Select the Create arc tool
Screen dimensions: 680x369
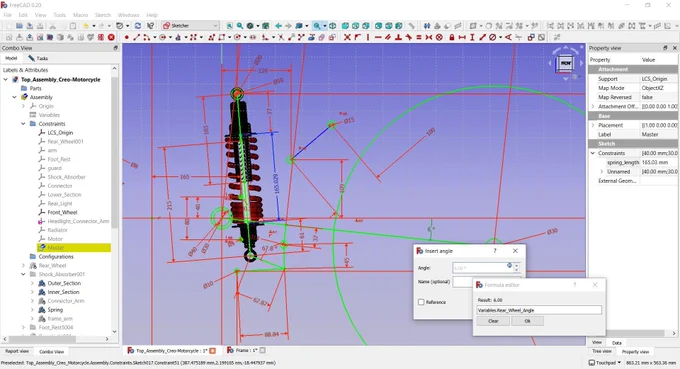pos(147,37)
